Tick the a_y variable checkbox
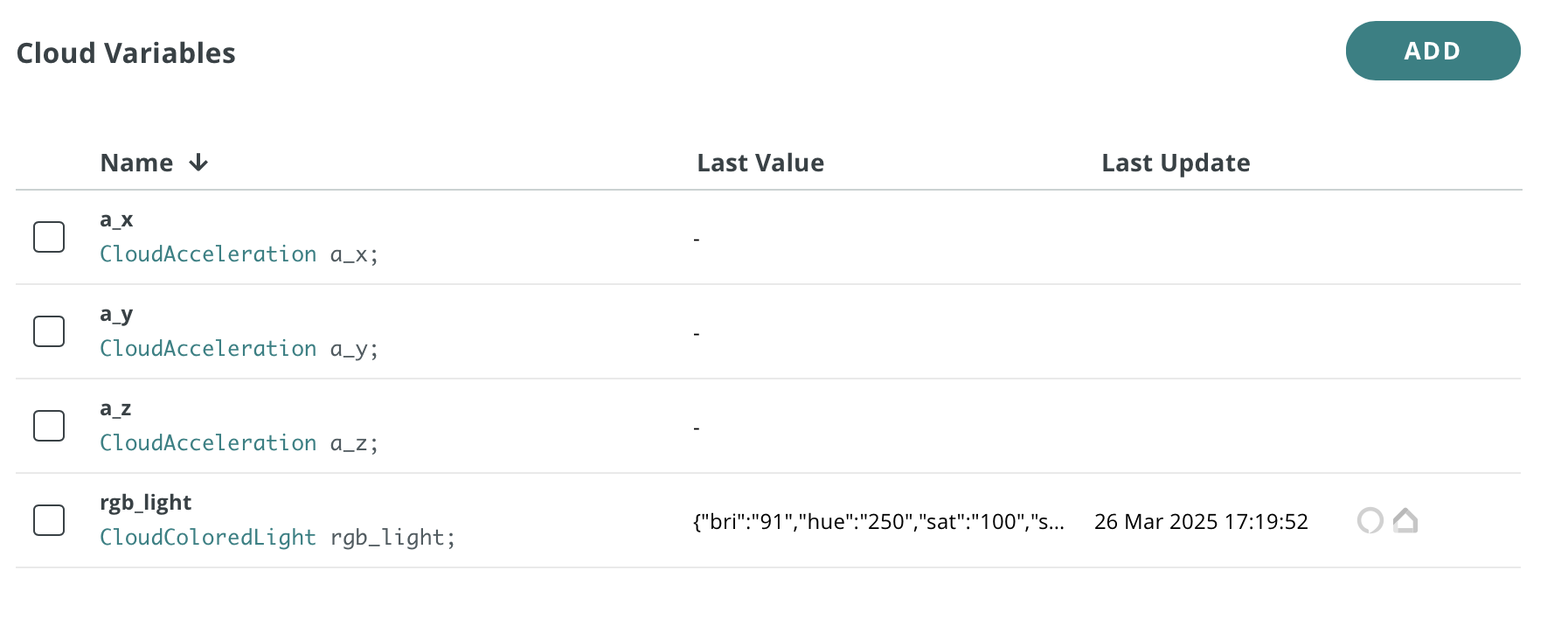 pos(49,331)
